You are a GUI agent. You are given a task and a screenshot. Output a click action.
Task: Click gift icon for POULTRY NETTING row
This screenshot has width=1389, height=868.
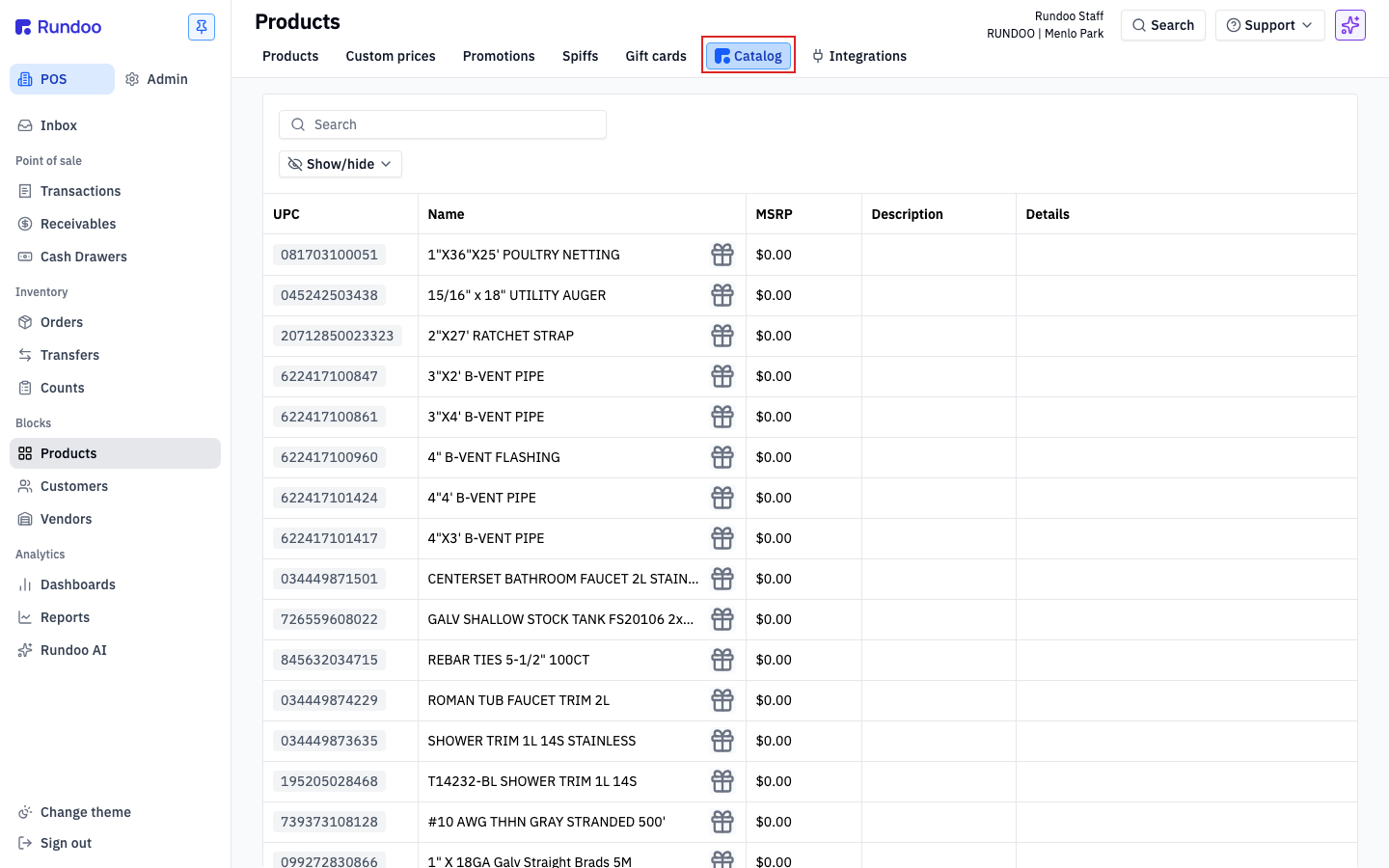[x=722, y=255]
